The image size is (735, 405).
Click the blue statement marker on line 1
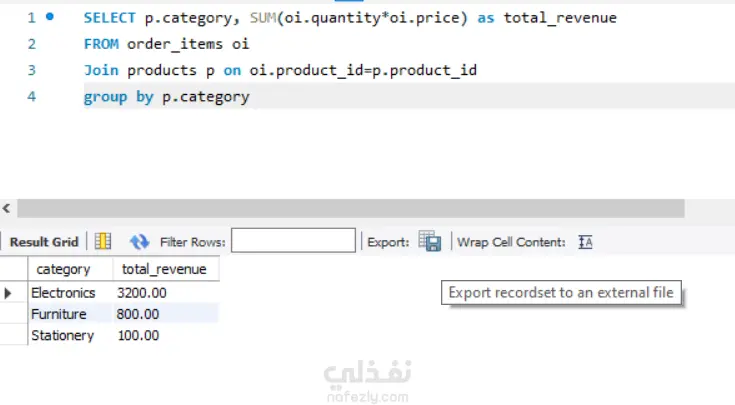click(50, 17)
